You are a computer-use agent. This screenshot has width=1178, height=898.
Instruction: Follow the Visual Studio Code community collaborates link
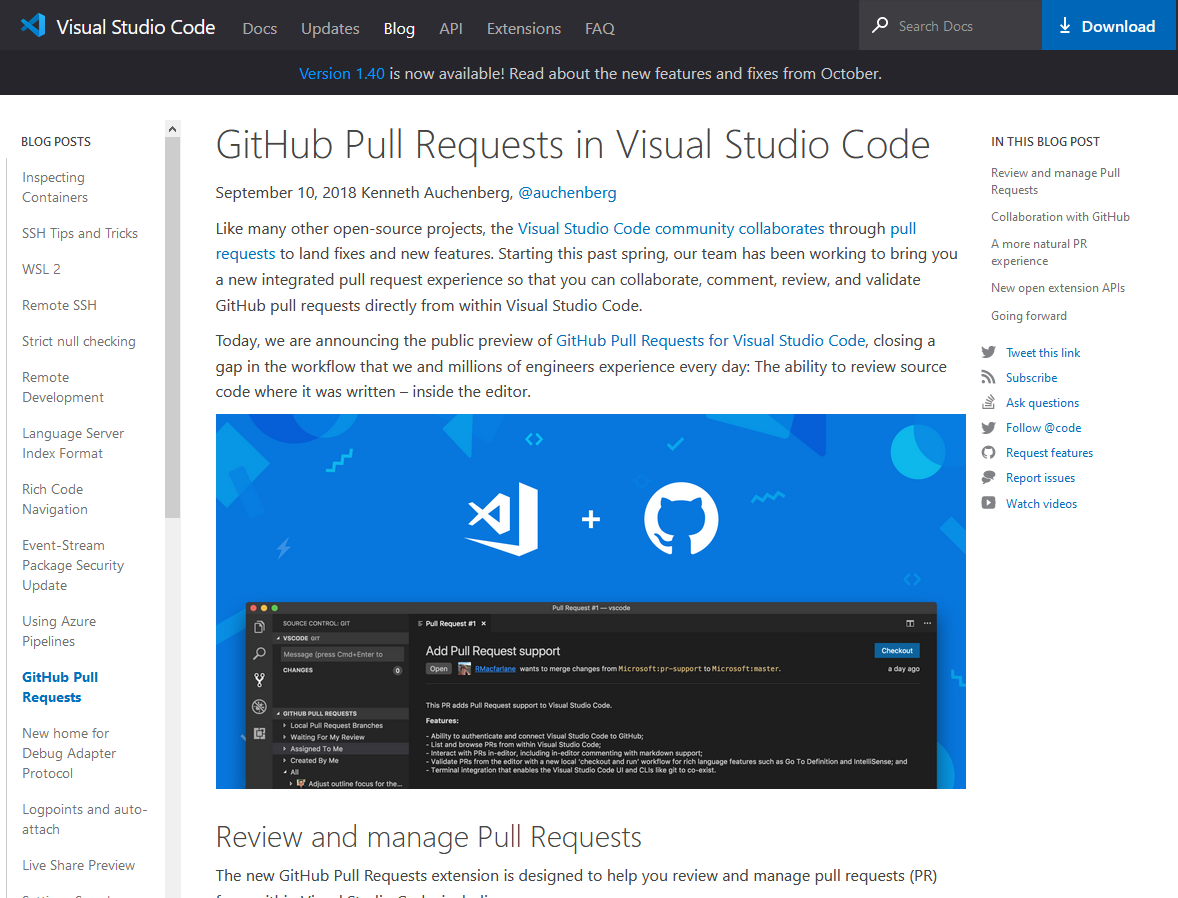pos(671,228)
